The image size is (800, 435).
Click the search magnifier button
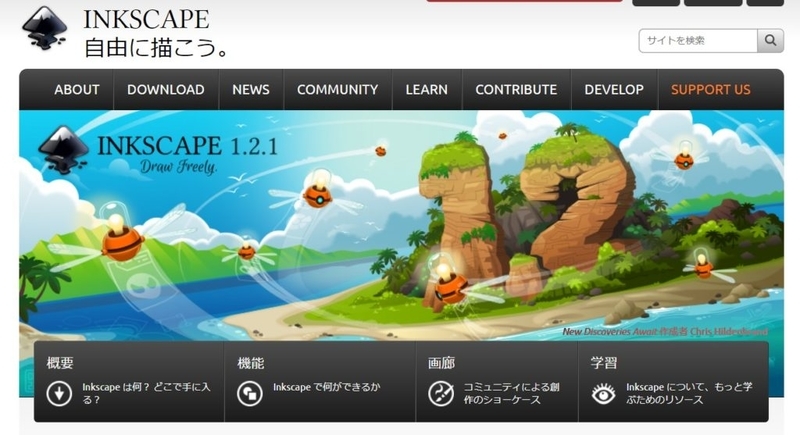(x=770, y=40)
